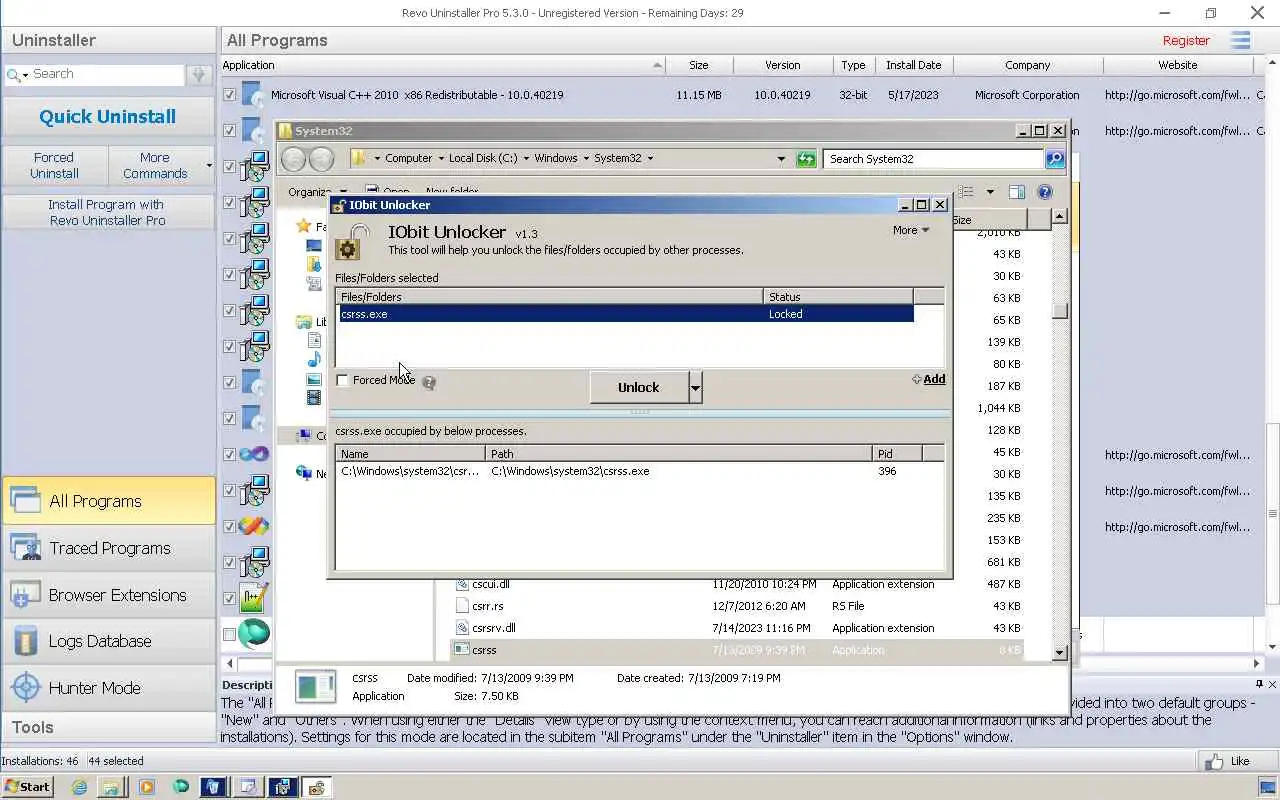1280x800 pixels.
Task: Click the cscui.dll file icon
Action: tap(462, 584)
